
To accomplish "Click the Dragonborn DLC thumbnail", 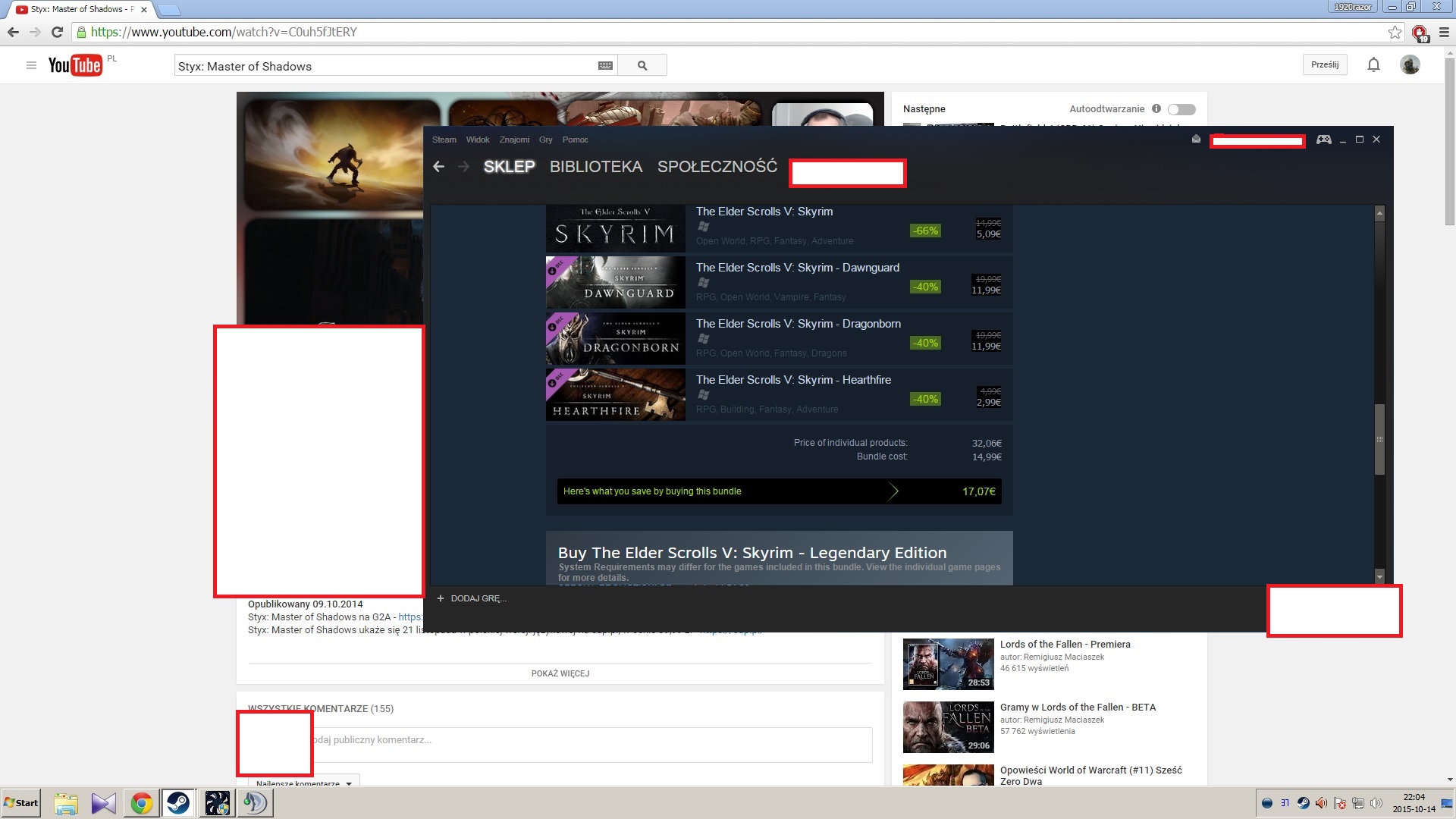I will 615,338.
